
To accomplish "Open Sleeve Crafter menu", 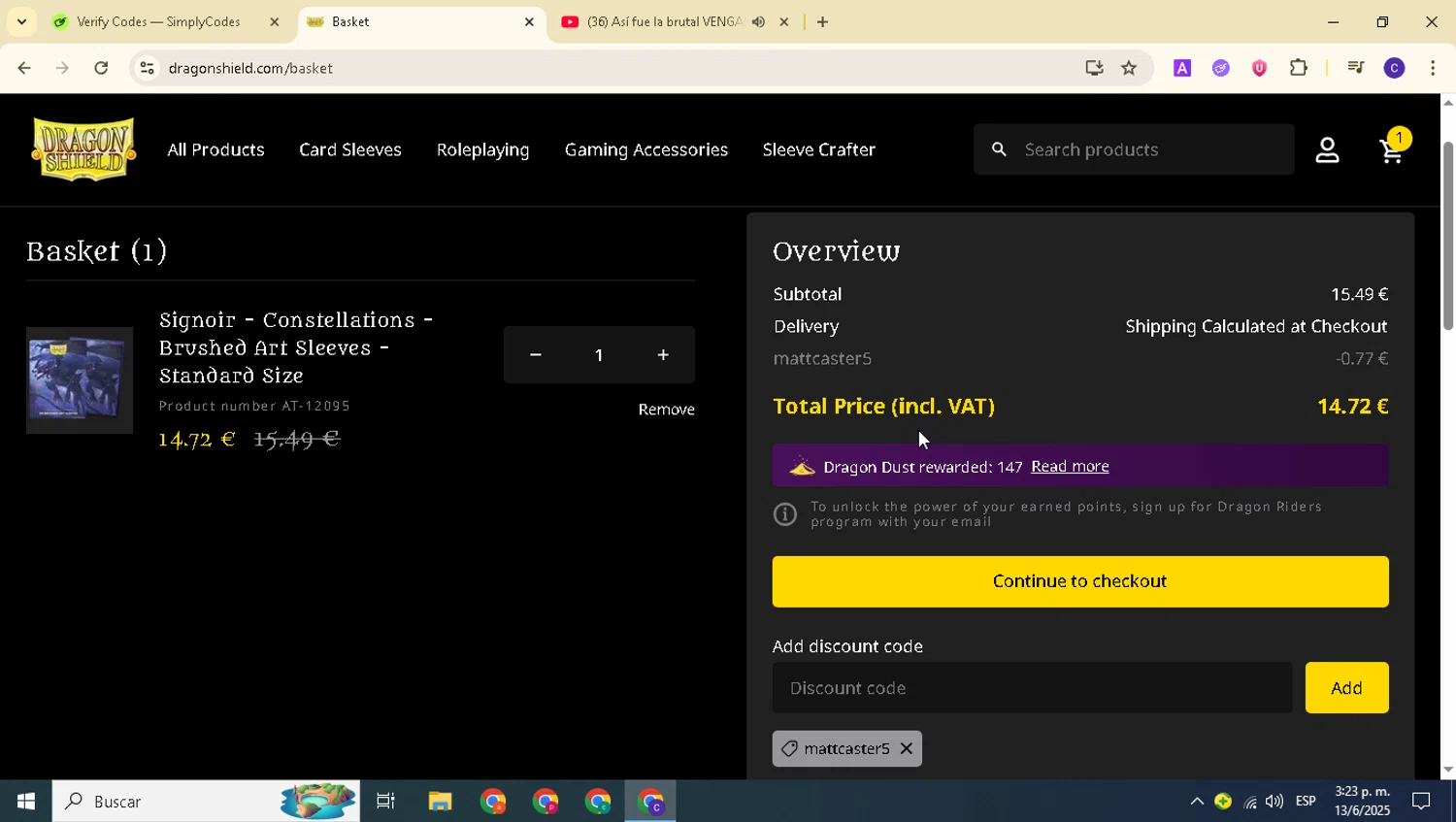I will [x=819, y=149].
